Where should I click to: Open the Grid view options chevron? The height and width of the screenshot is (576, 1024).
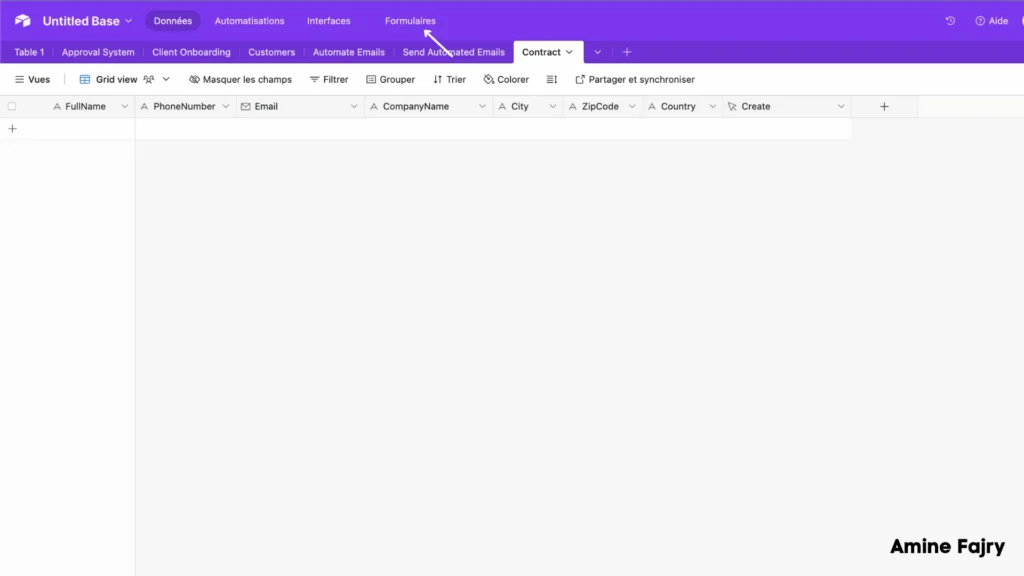pyautogui.click(x=166, y=80)
